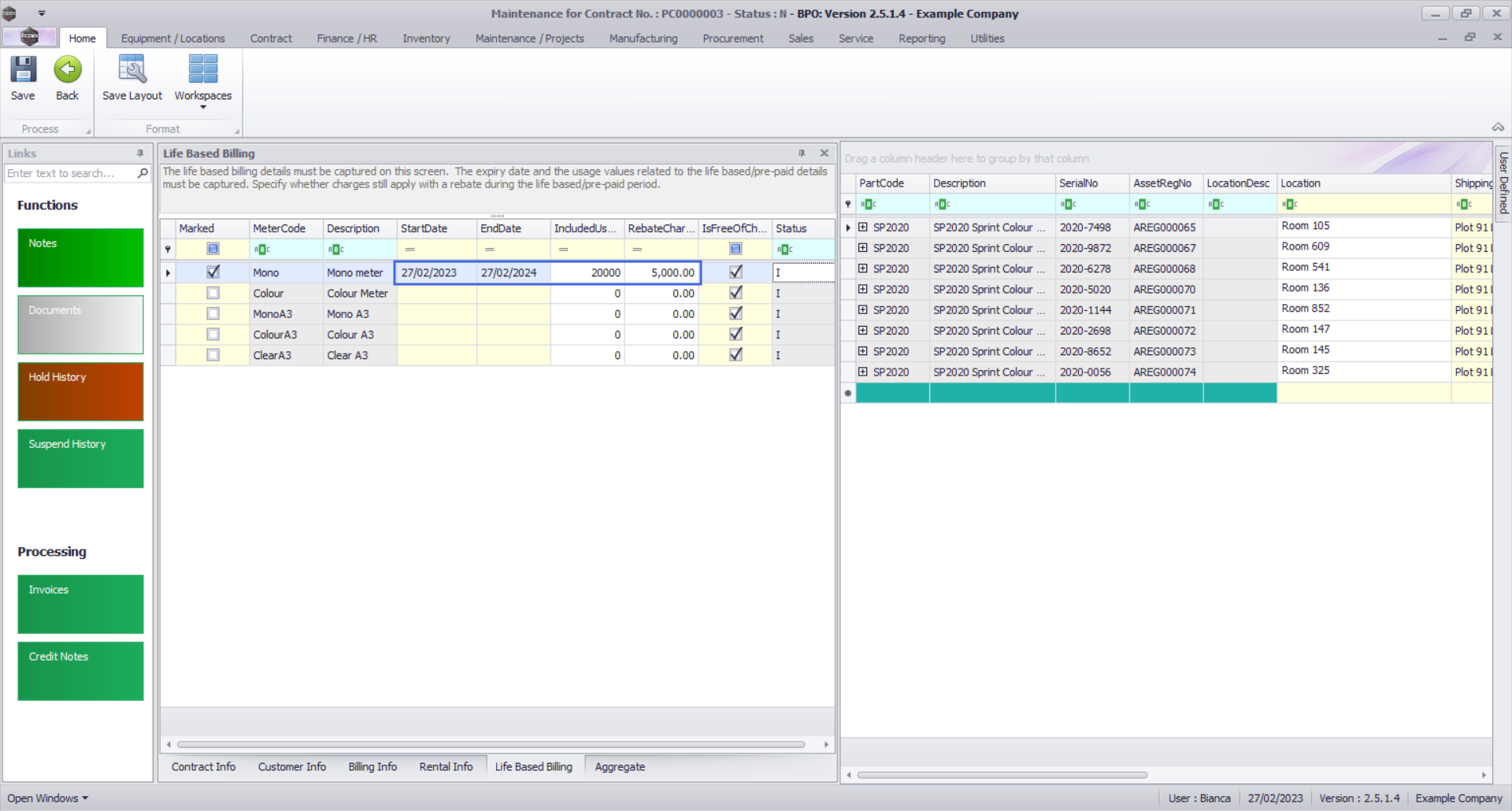The width and height of the screenshot is (1512, 811).
Task: Toggle IsFreeOfCharge for the ClearA3 row
Action: tap(736, 355)
